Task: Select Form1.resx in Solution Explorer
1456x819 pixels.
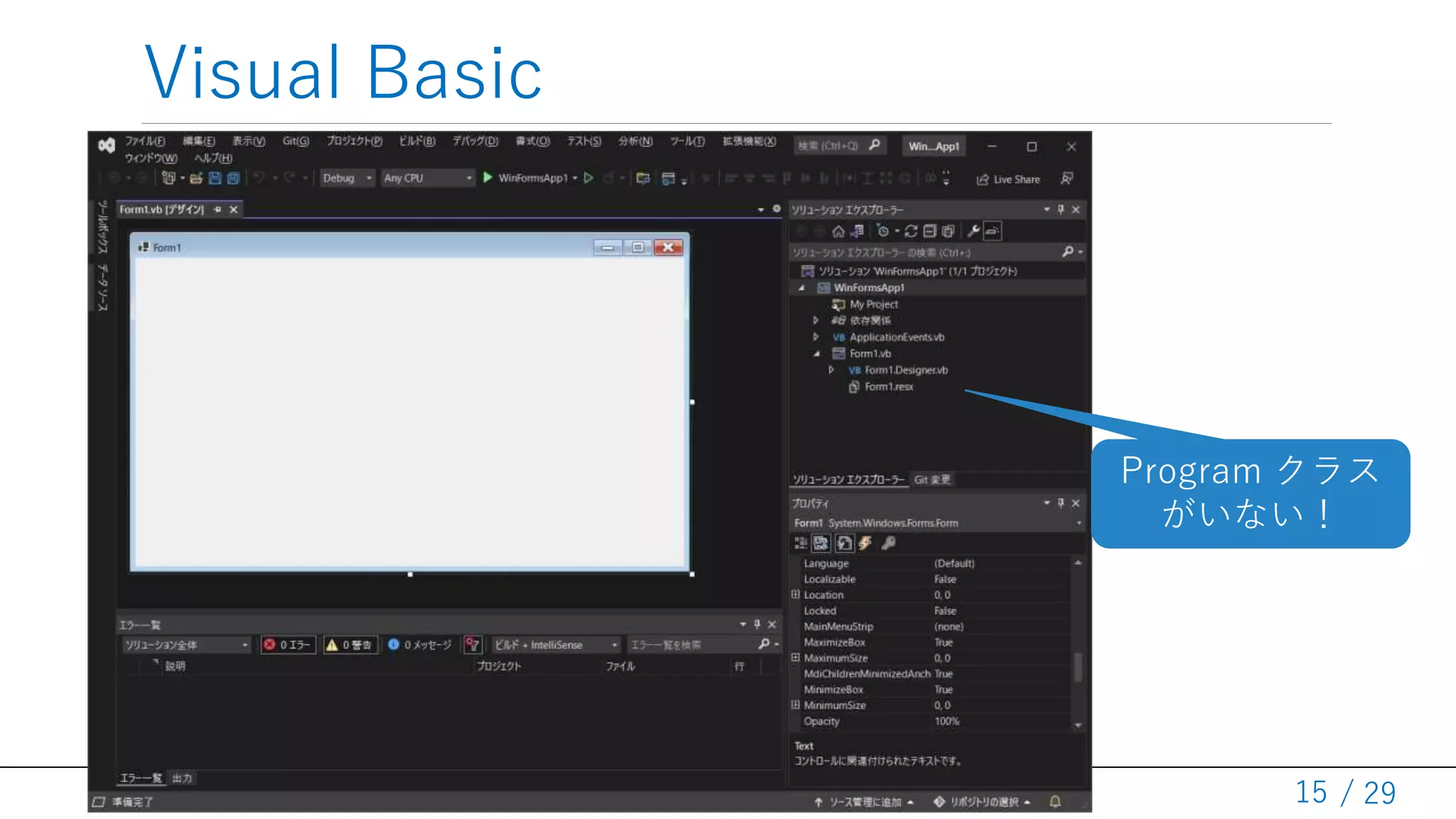Action: point(889,387)
